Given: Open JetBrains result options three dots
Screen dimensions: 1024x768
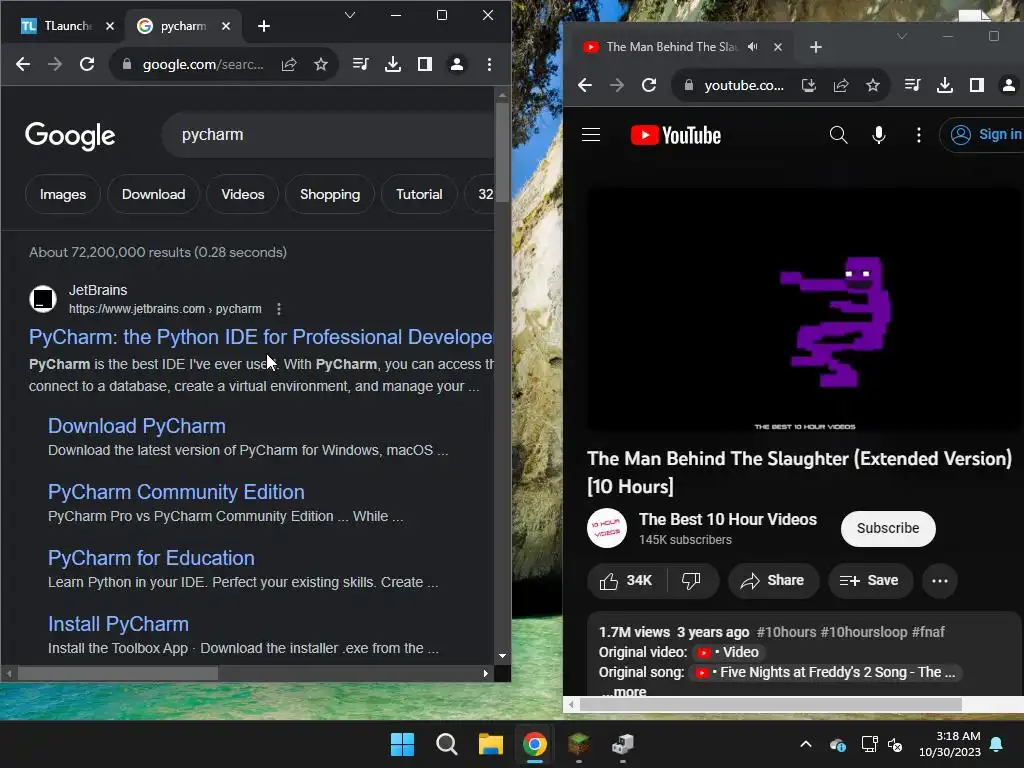Looking at the screenshot, I should (x=279, y=309).
